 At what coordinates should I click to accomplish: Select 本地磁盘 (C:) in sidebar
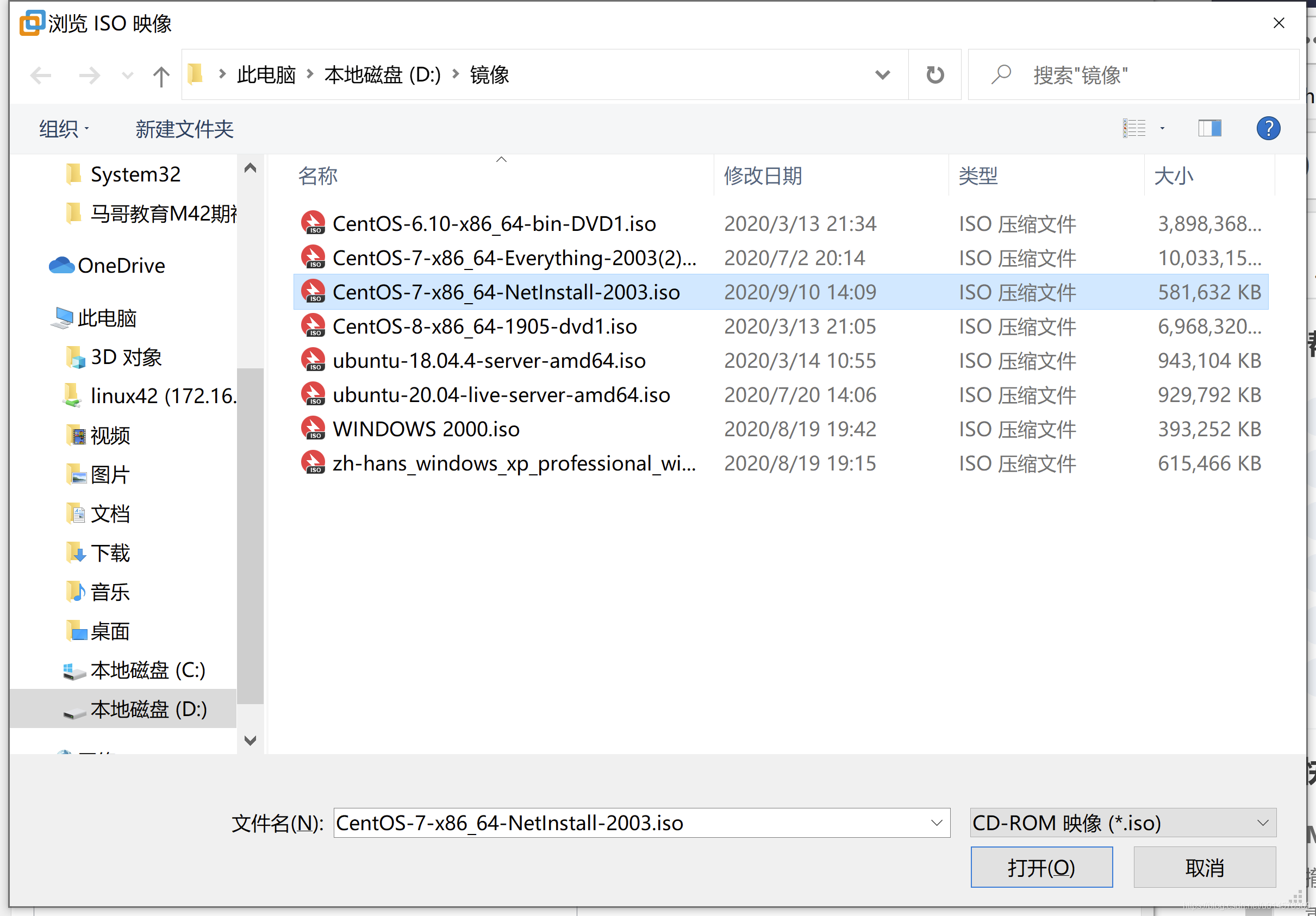pyautogui.click(x=134, y=670)
